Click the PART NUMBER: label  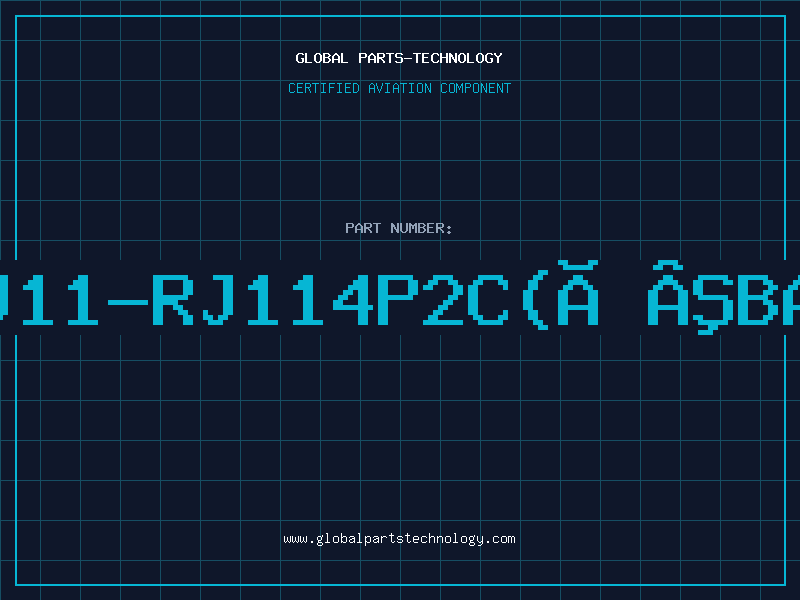(x=399, y=228)
